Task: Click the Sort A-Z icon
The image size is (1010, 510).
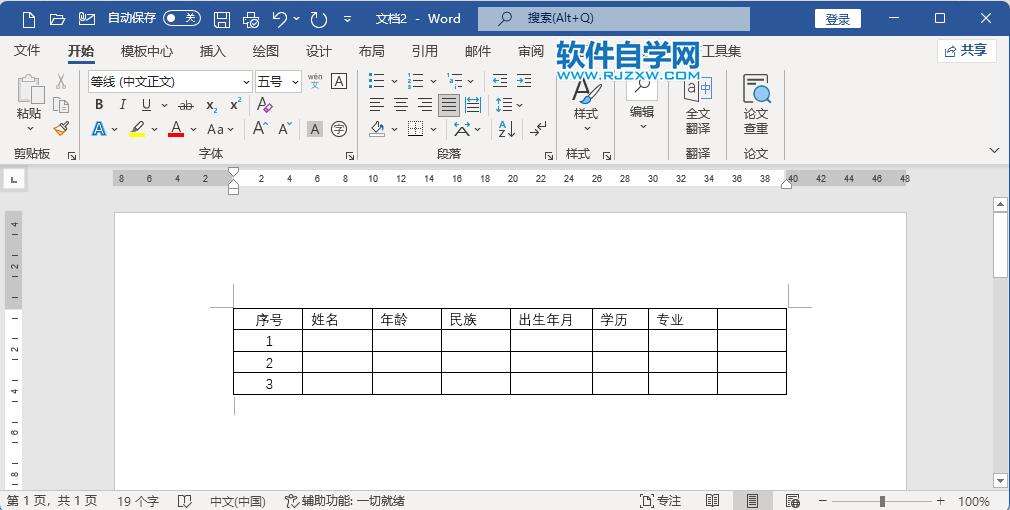Action: [x=507, y=129]
